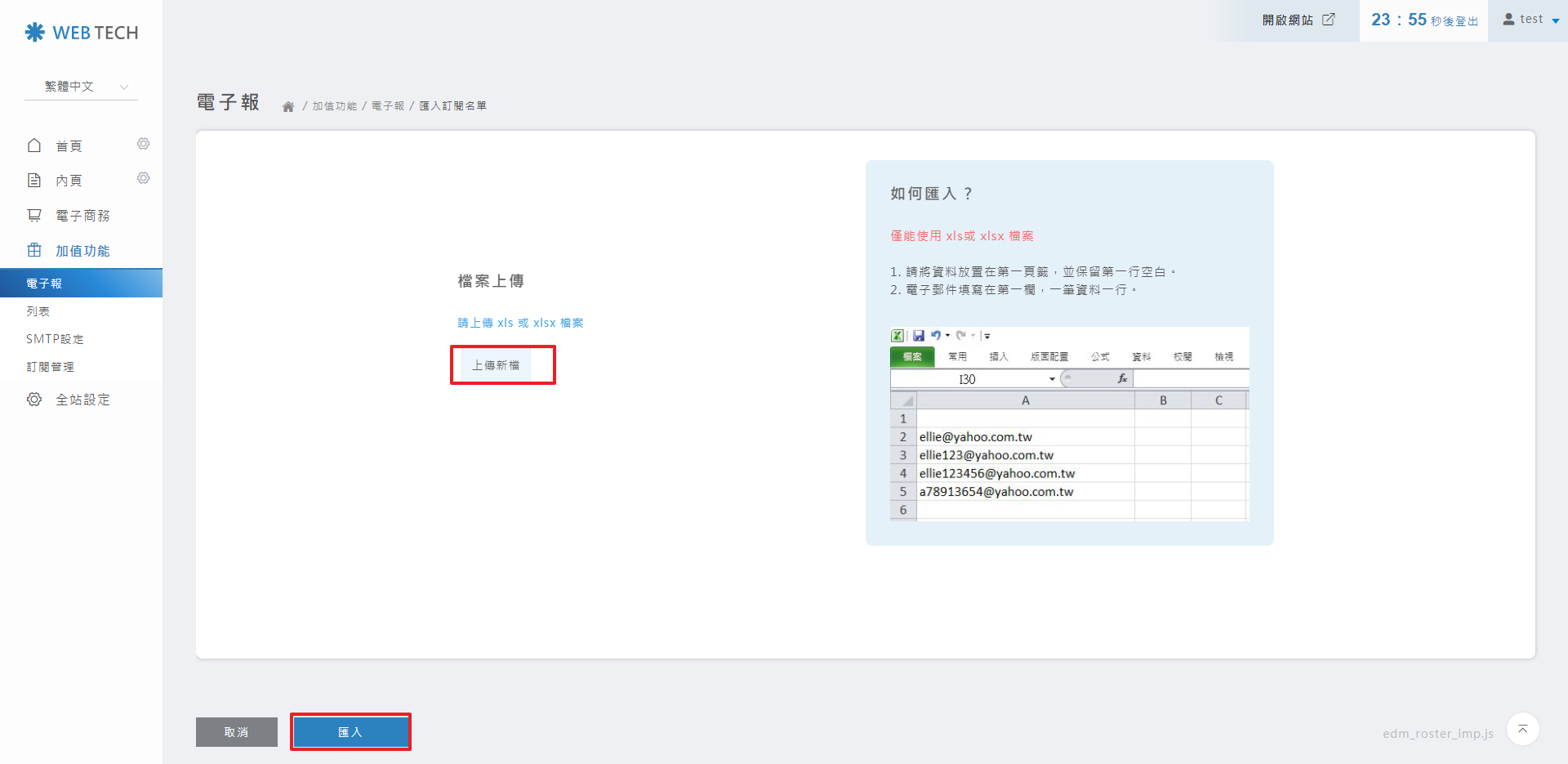Click the gray 取消 cancel button
The width and height of the screenshot is (1568, 764).
pyautogui.click(x=237, y=732)
